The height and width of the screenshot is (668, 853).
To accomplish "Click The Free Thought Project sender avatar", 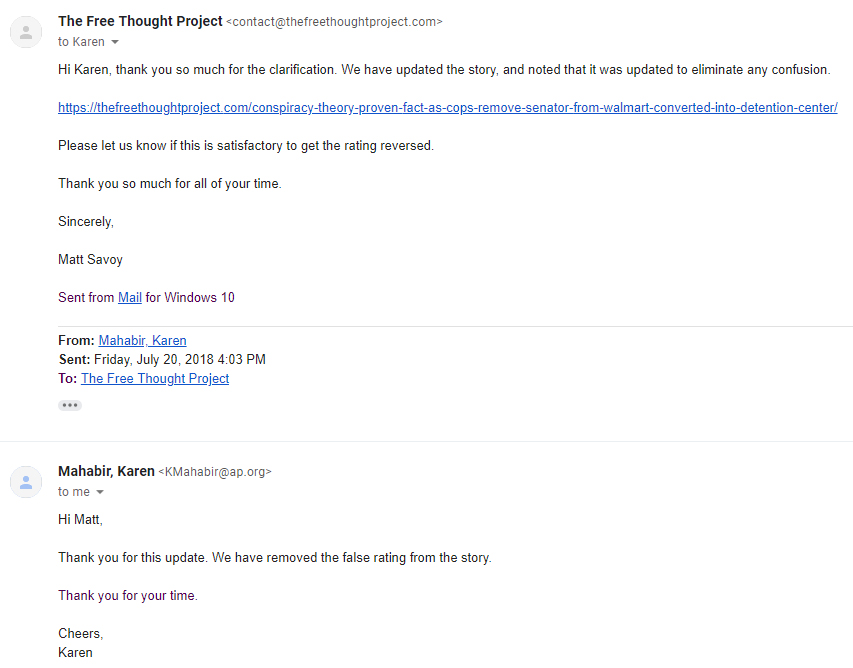I will (26, 33).
